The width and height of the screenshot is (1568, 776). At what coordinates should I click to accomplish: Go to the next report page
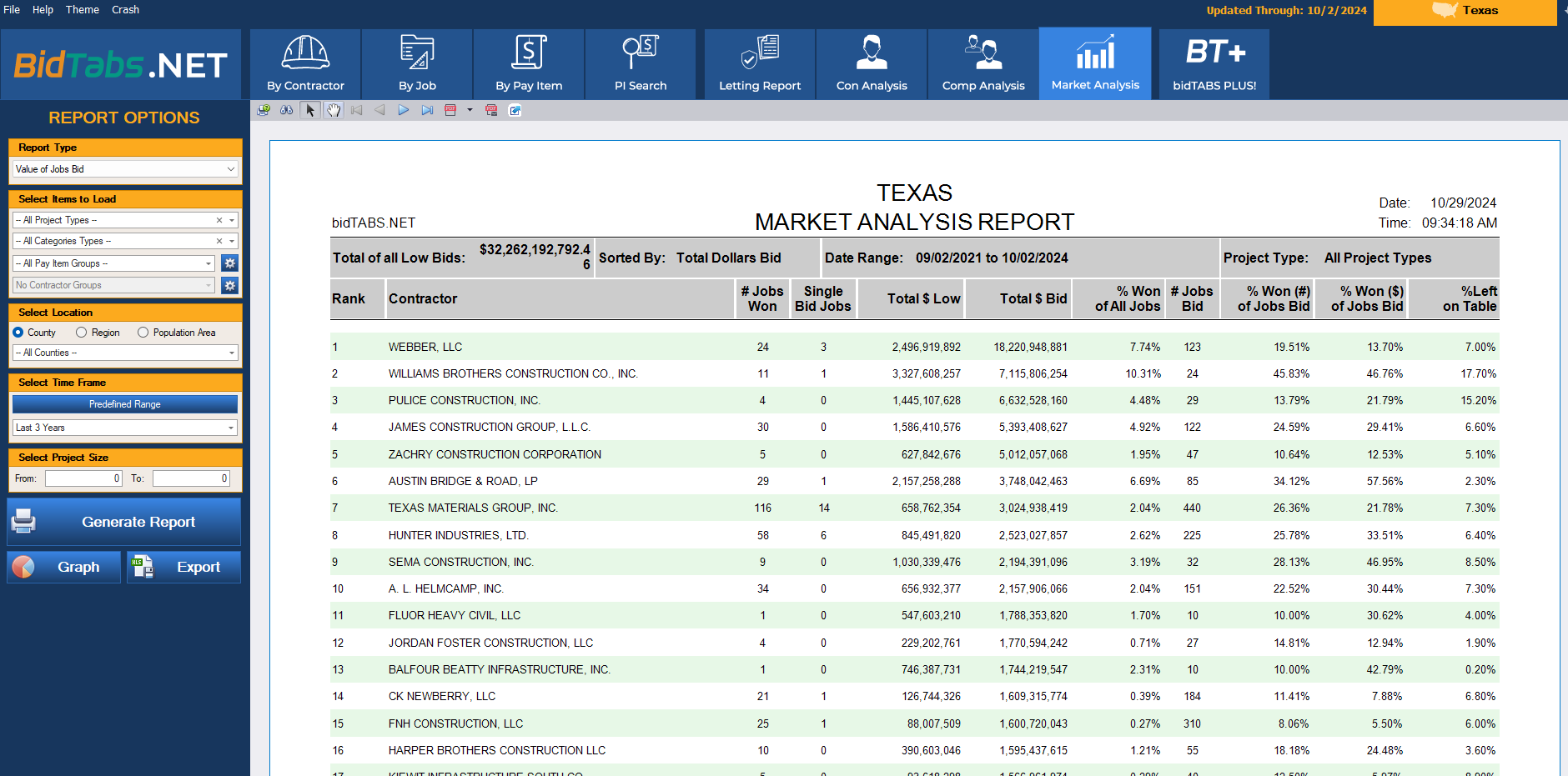click(x=404, y=110)
